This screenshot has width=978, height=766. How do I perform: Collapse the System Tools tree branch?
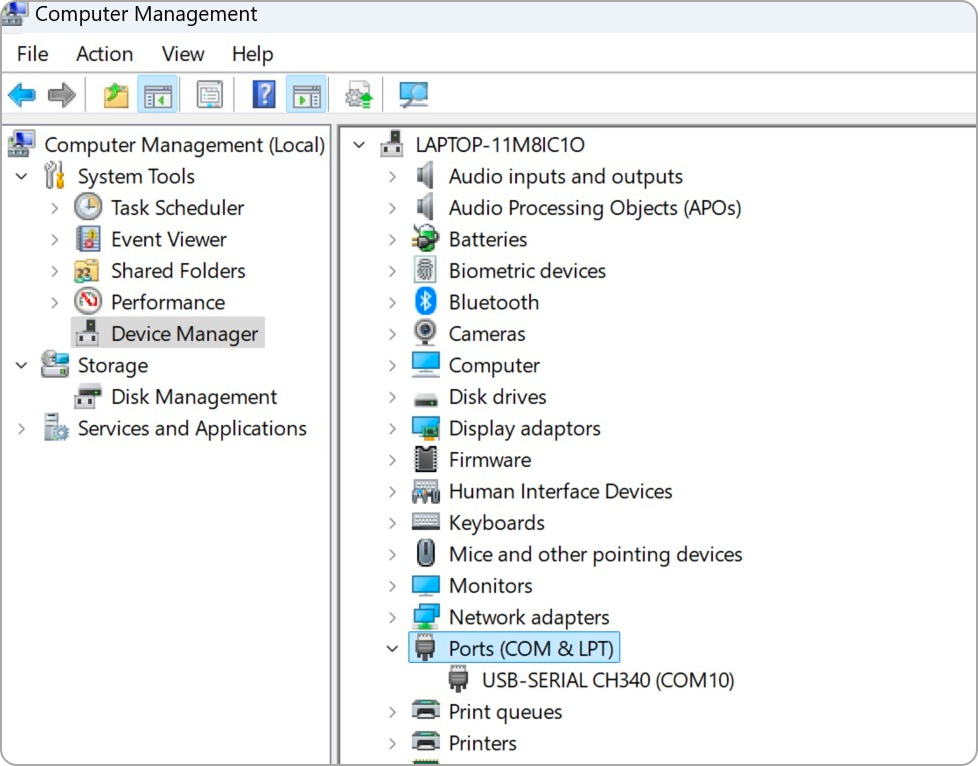pyautogui.click(x=22, y=176)
